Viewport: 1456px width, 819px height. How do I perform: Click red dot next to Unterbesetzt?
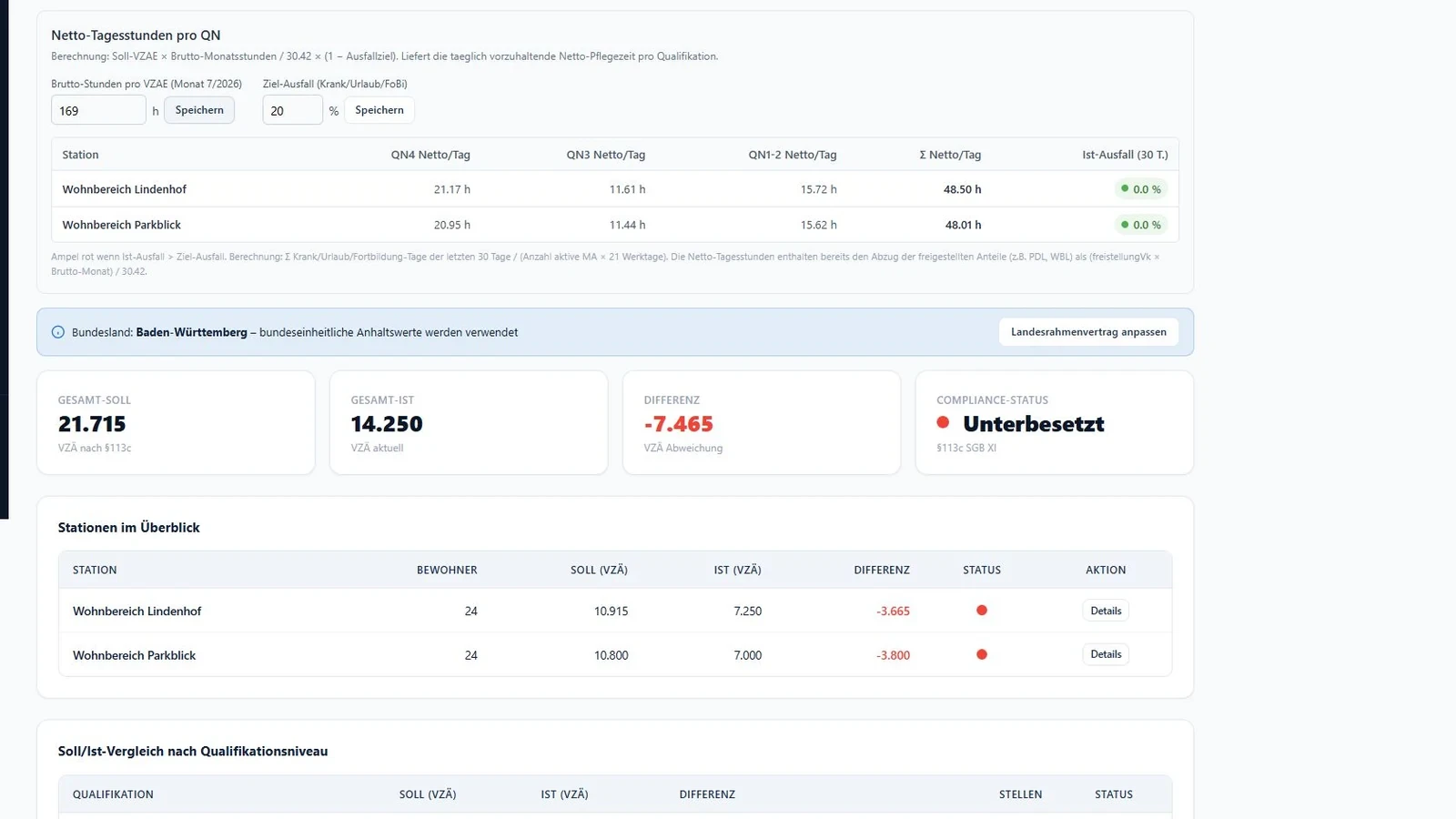click(x=943, y=422)
